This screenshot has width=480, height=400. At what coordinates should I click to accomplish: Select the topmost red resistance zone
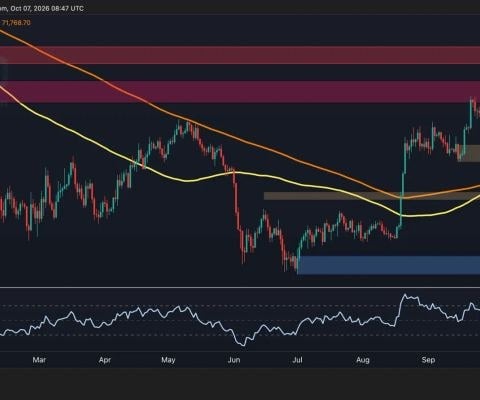point(240,55)
